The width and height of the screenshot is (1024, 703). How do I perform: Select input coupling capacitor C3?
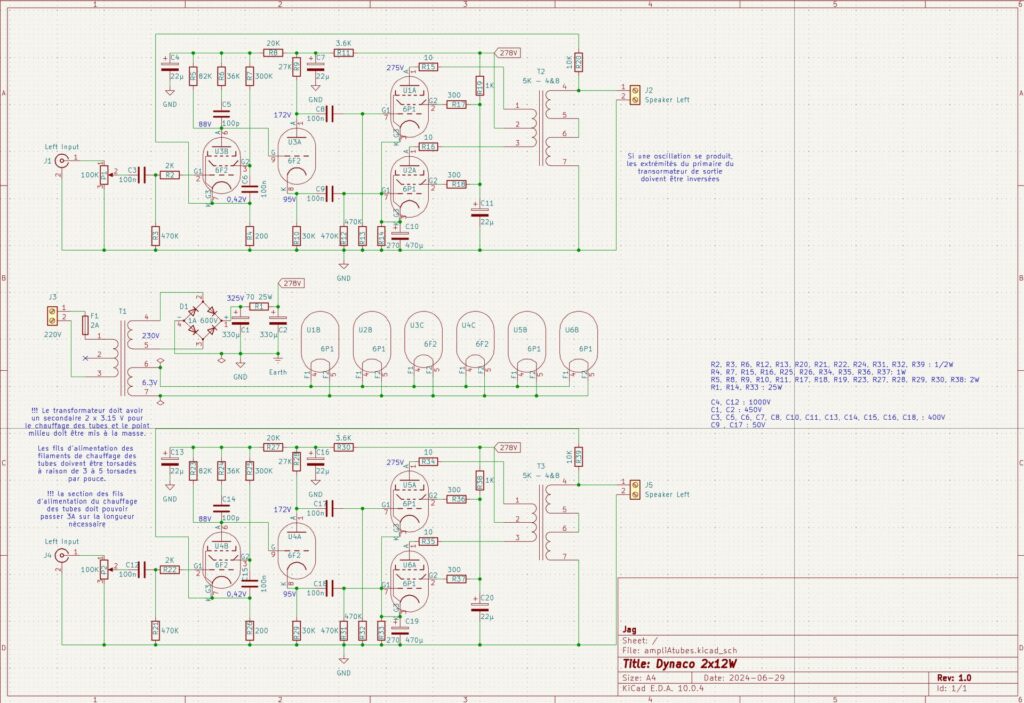140,174
